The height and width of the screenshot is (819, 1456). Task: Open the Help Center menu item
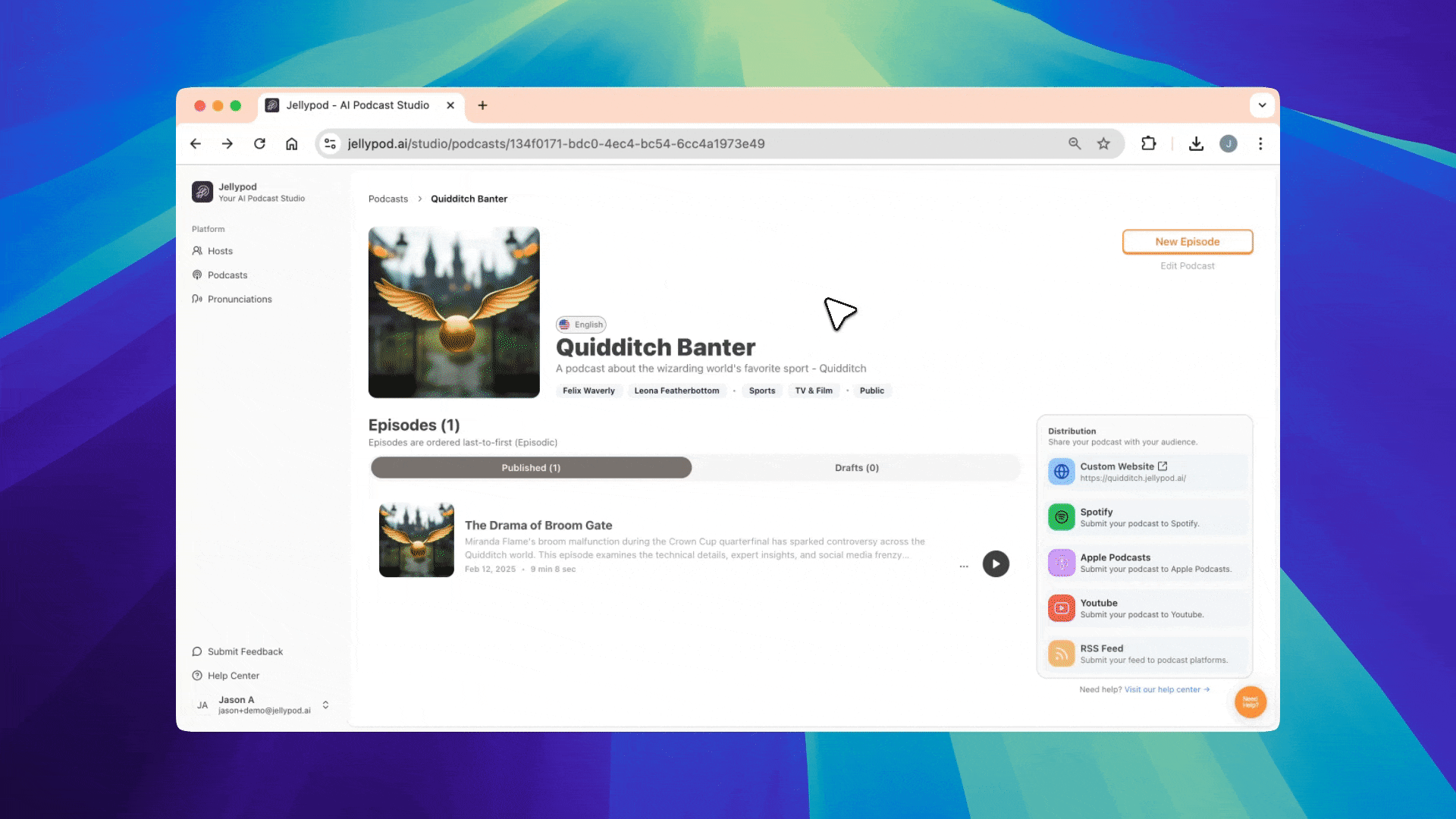pos(233,675)
